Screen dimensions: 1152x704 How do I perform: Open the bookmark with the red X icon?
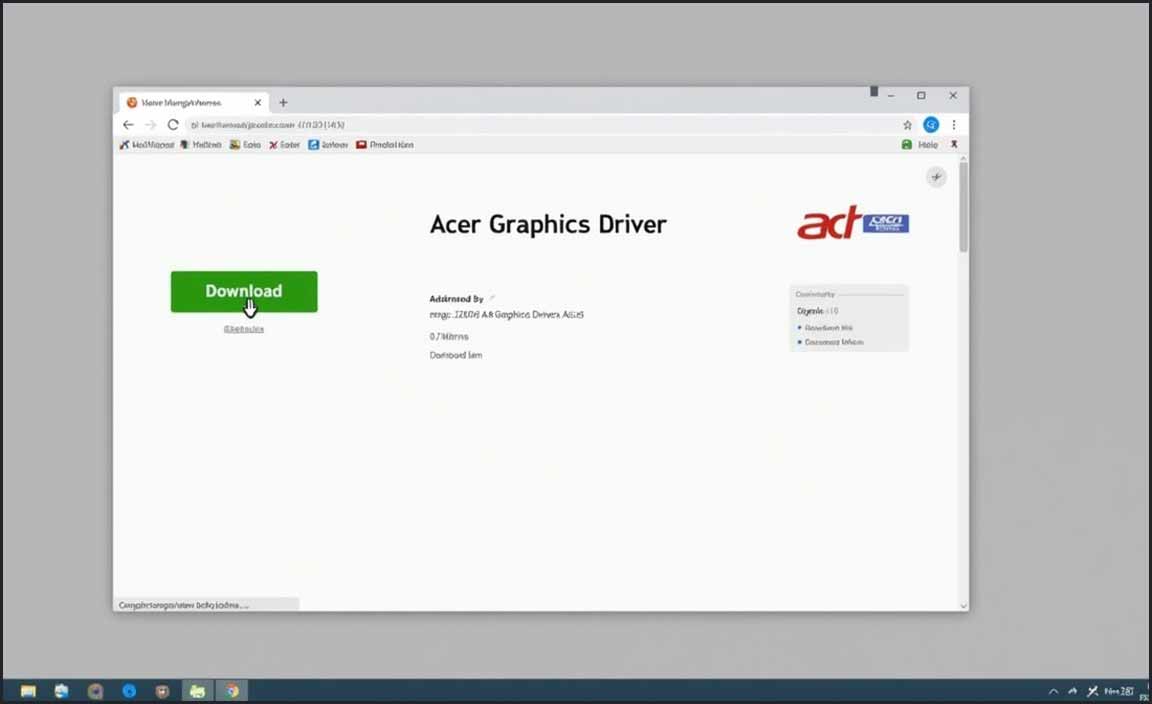(284, 145)
